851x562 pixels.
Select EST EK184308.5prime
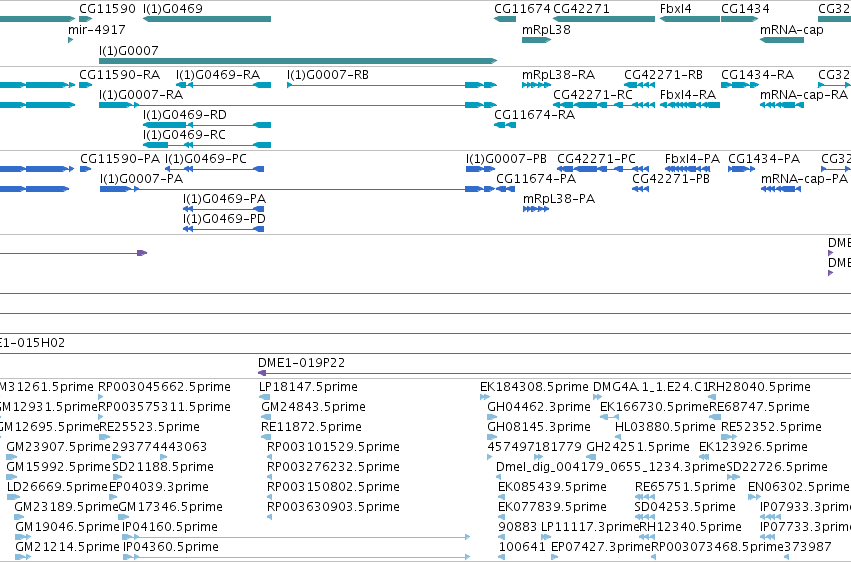(534, 387)
